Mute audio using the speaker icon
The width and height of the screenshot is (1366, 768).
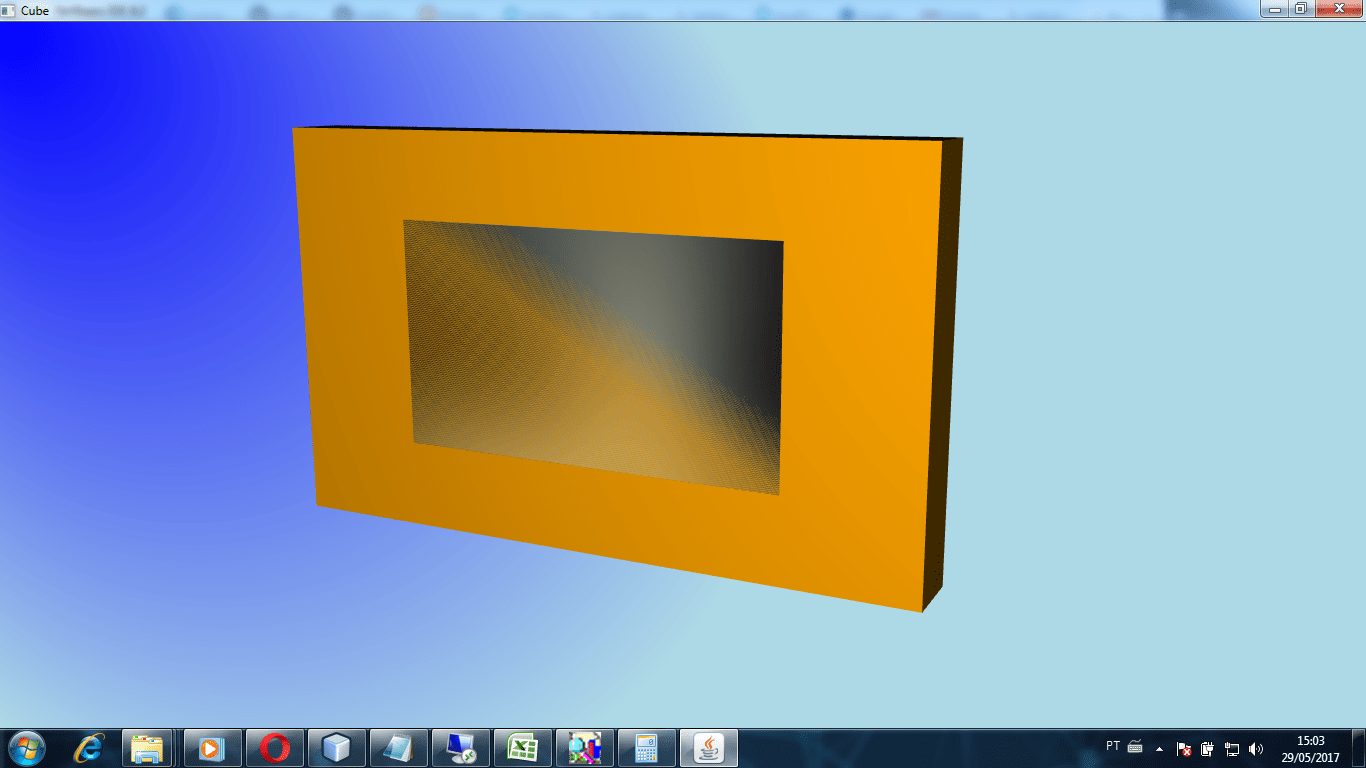[x=1254, y=750]
